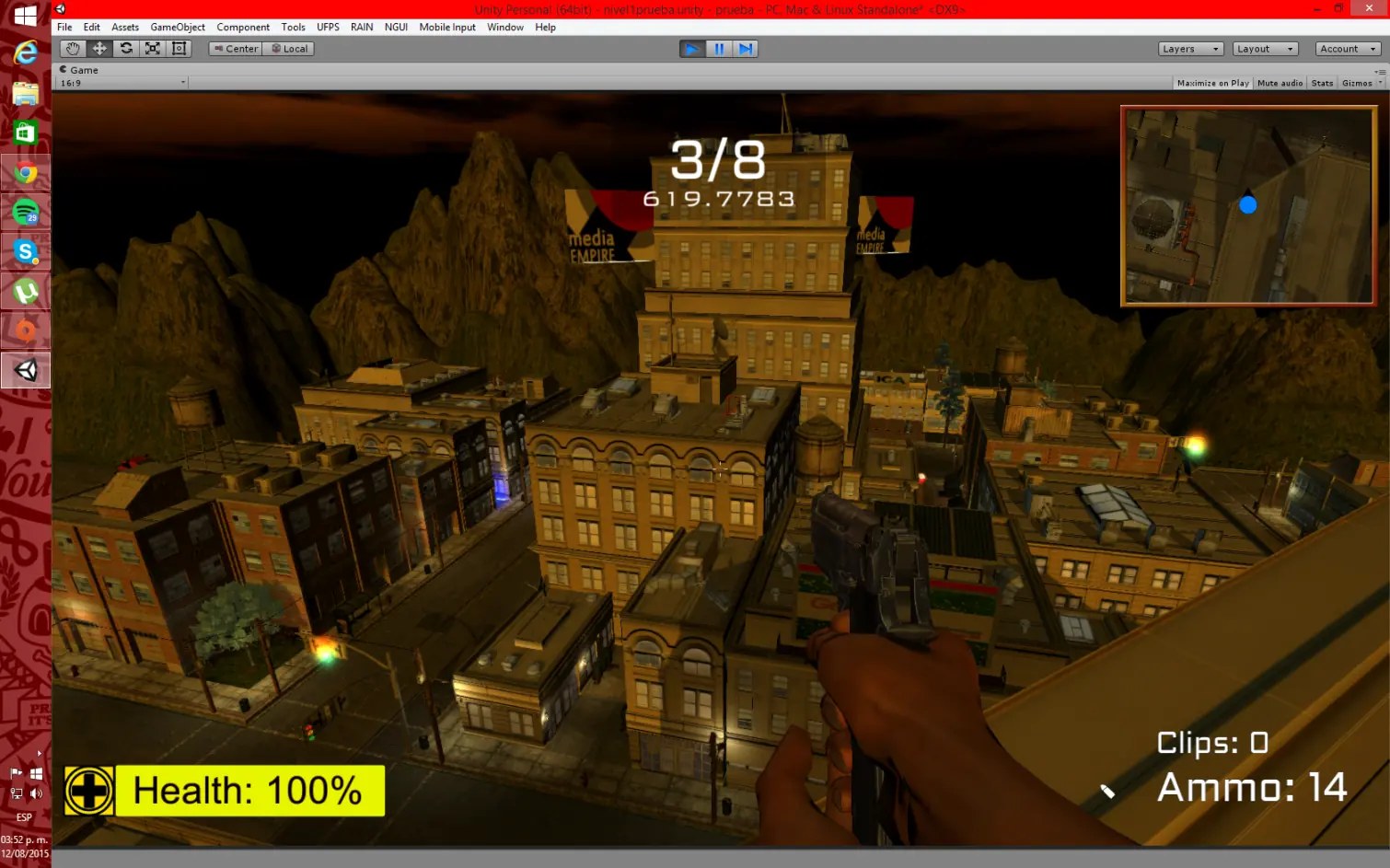Switch ESP input language indicator
This screenshot has height=868, width=1390.
(x=24, y=817)
